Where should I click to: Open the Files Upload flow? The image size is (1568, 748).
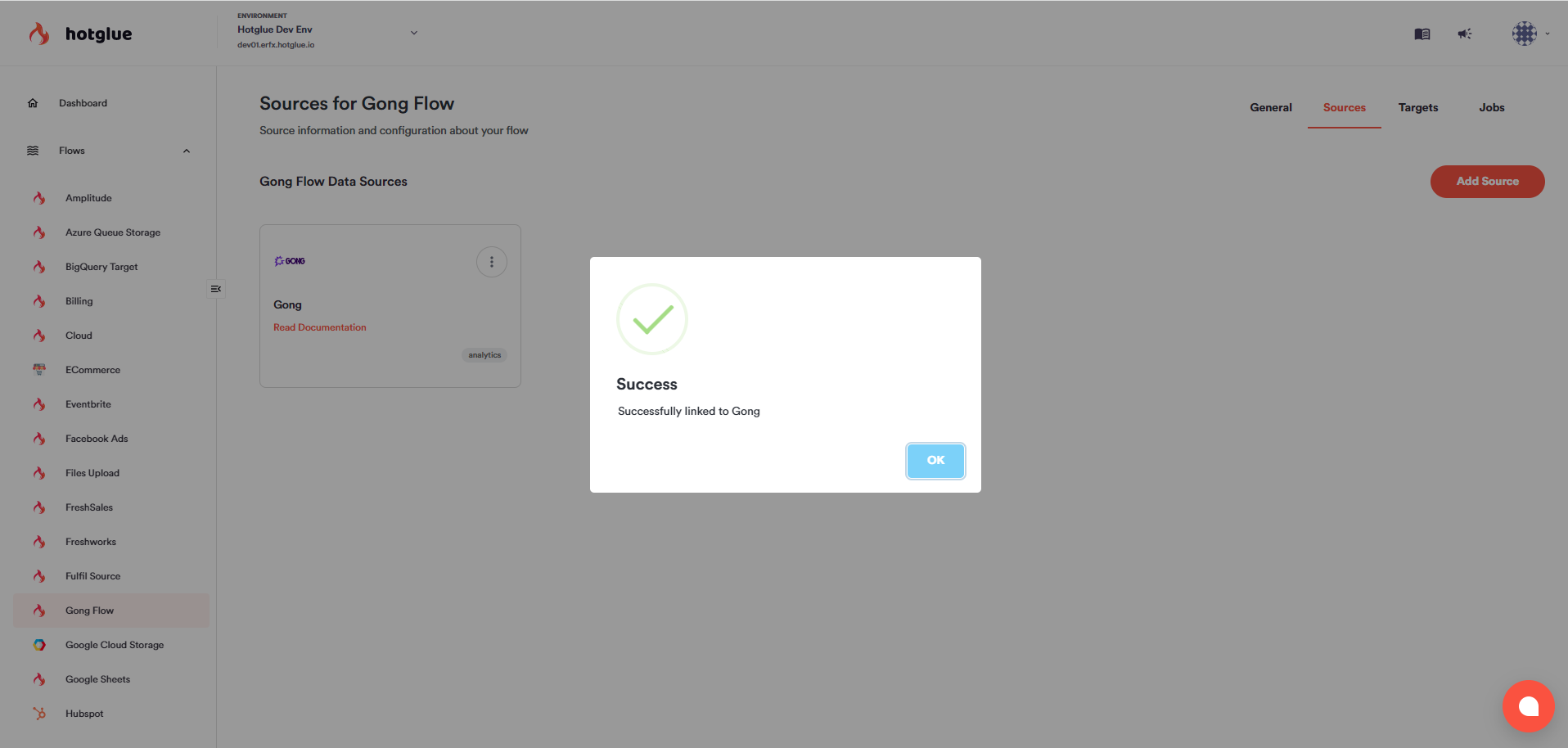pos(92,473)
